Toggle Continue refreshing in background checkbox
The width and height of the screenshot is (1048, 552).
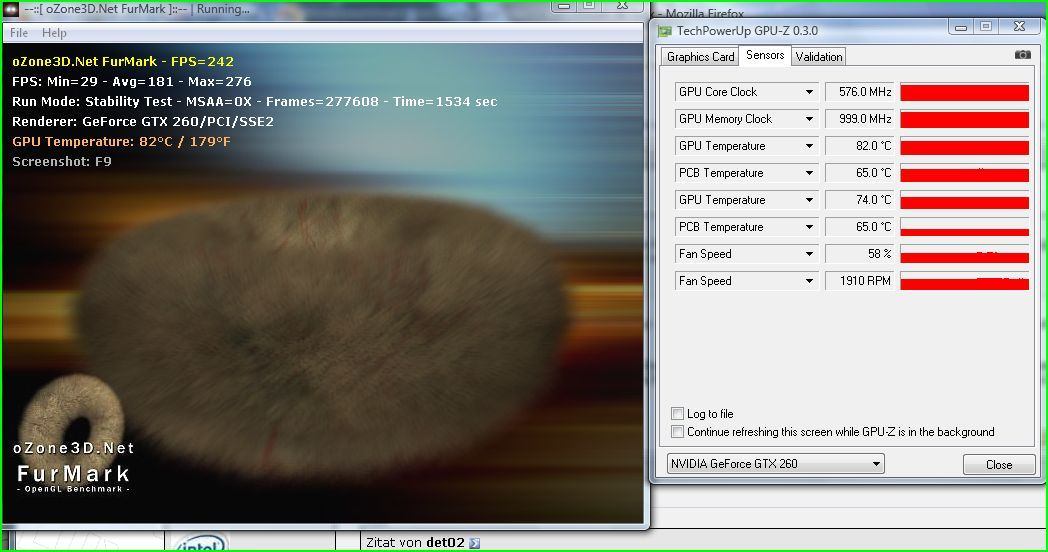677,432
